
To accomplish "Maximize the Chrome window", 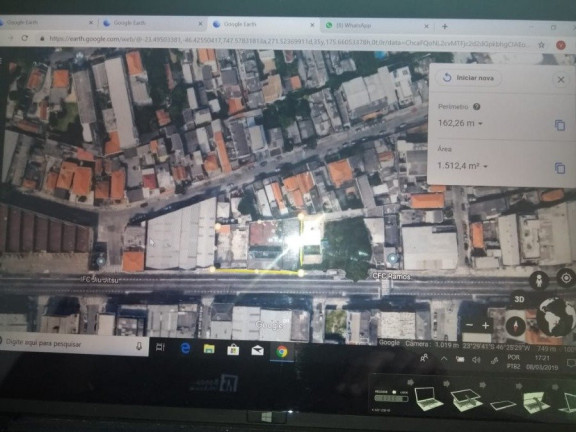I will (554, 28).
